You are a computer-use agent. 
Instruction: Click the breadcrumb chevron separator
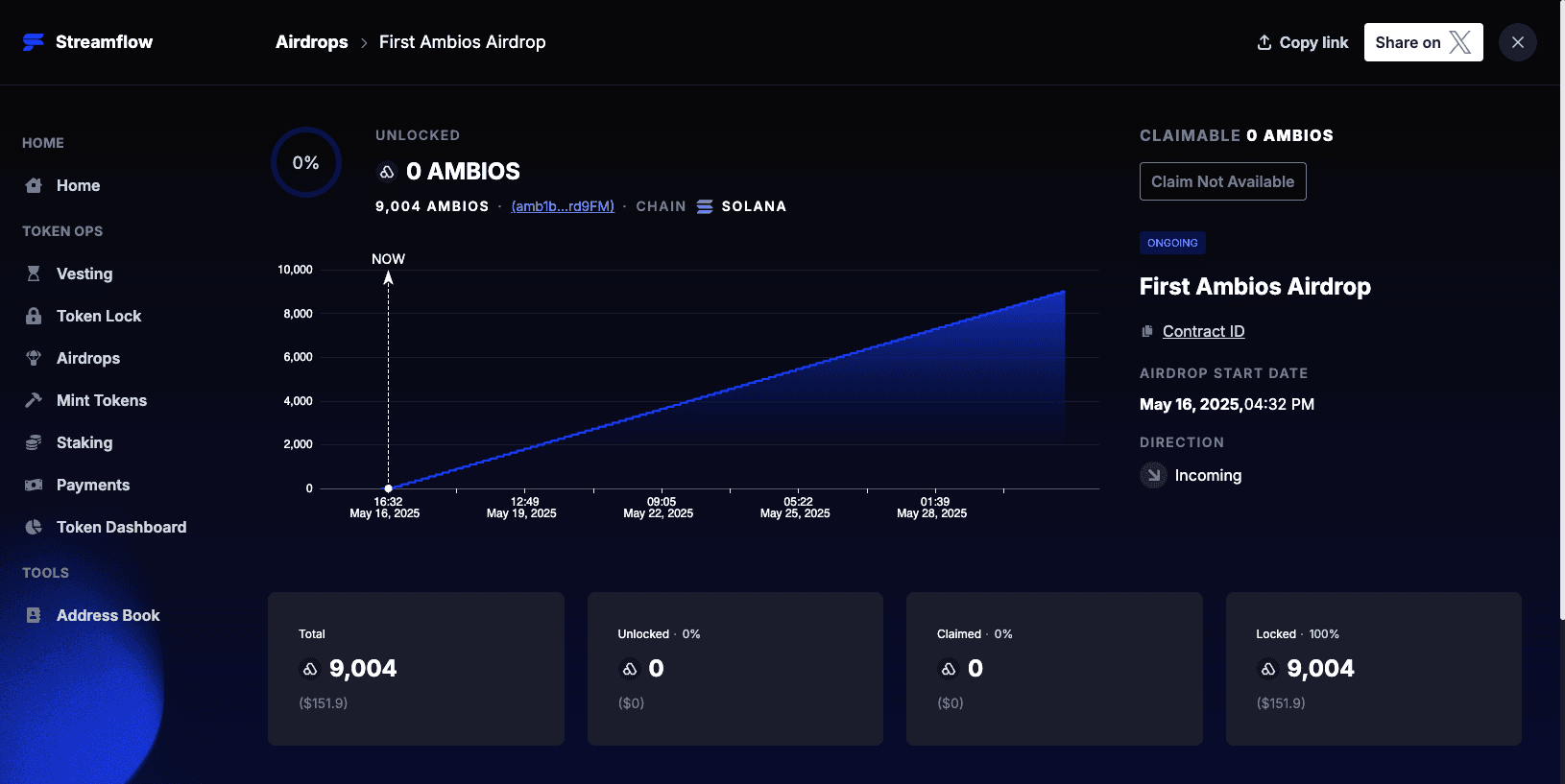pyautogui.click(x=364, y=43)
